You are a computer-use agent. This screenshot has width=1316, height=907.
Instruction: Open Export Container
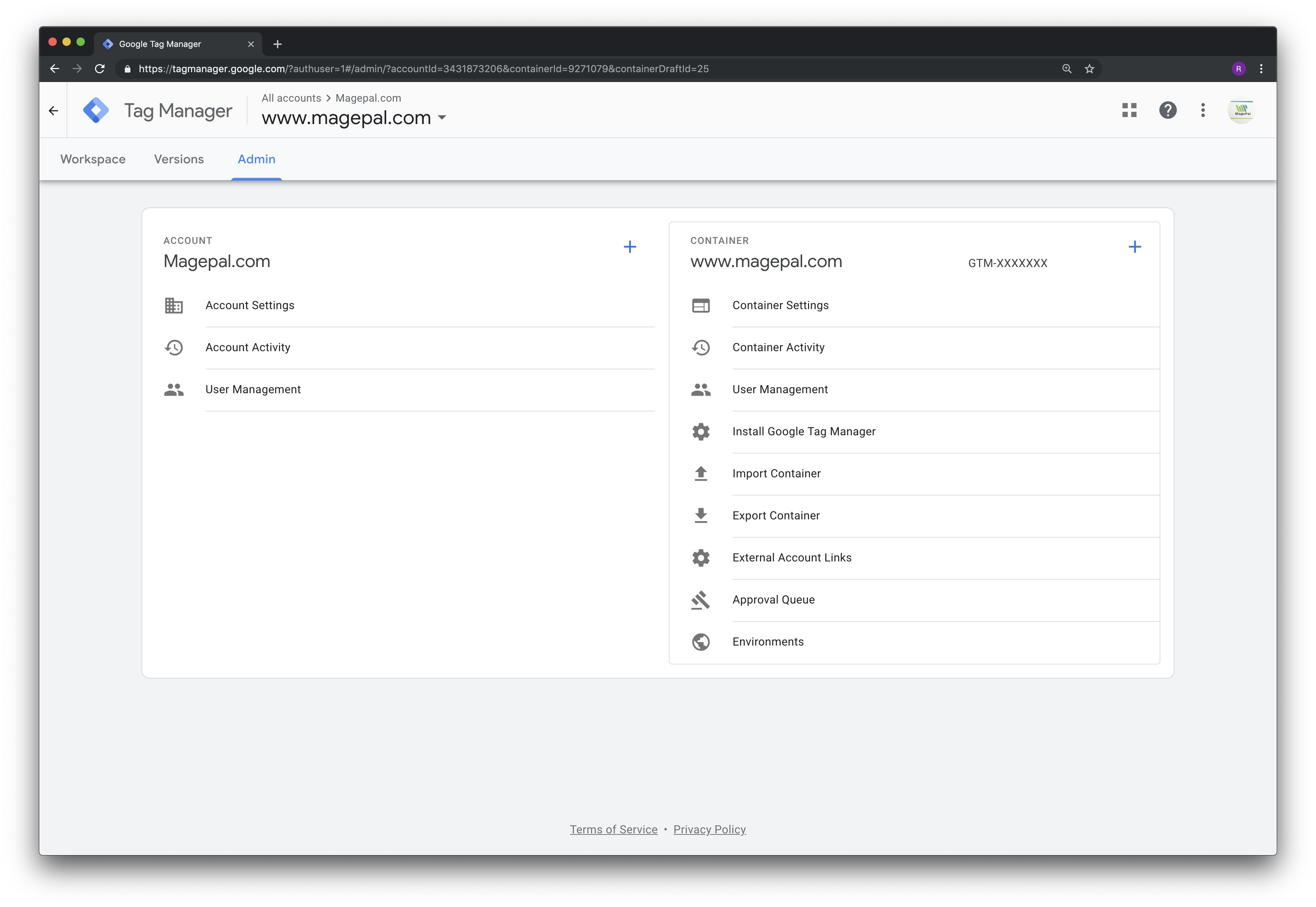click(x=914, y=516)
